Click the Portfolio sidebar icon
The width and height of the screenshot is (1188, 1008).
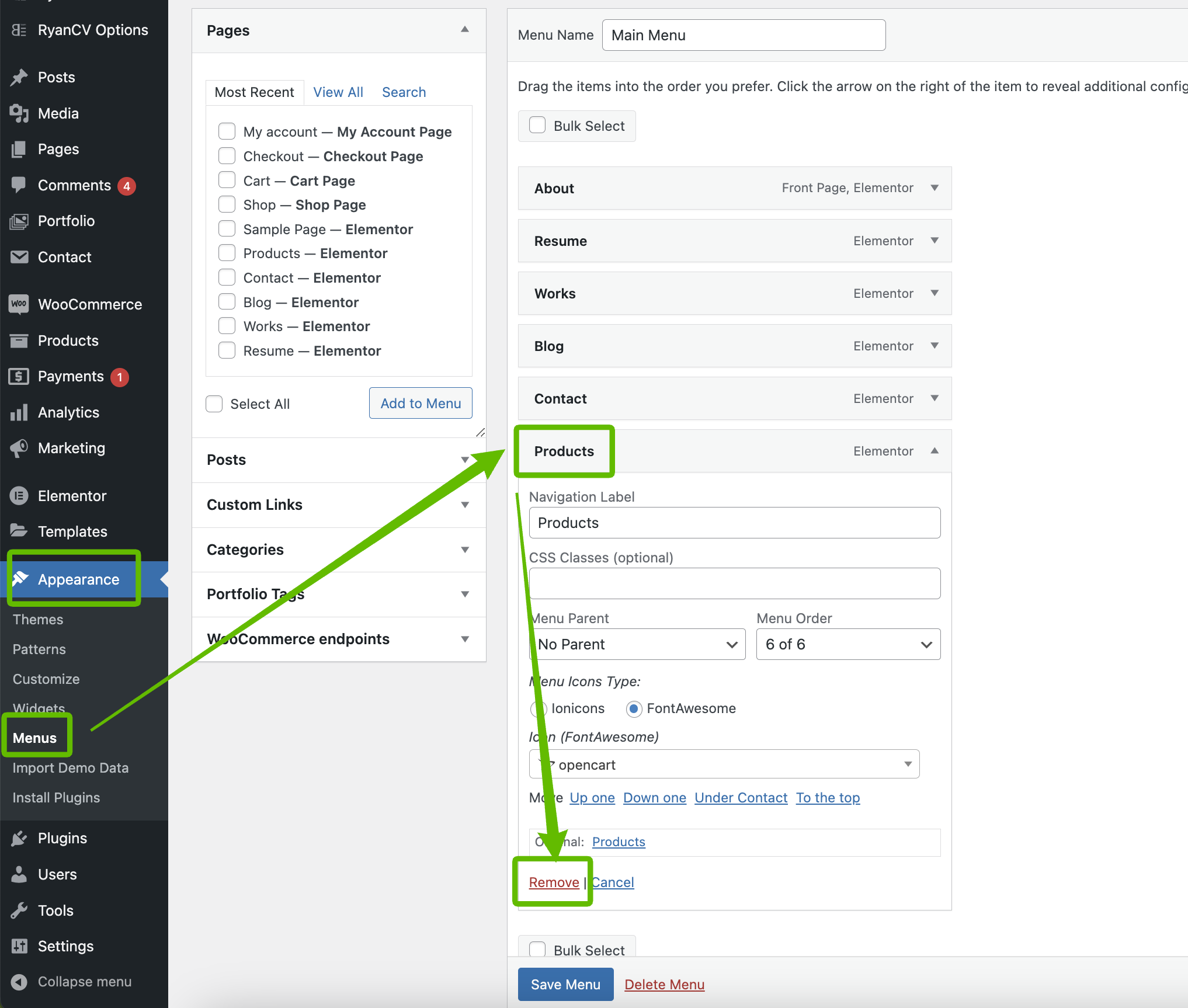click(19, 221)
